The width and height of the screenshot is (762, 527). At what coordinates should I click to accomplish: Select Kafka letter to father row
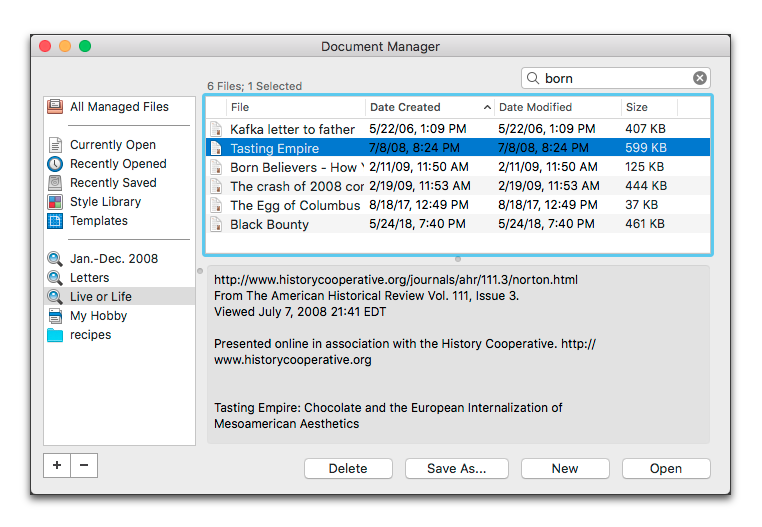(458, 129)
